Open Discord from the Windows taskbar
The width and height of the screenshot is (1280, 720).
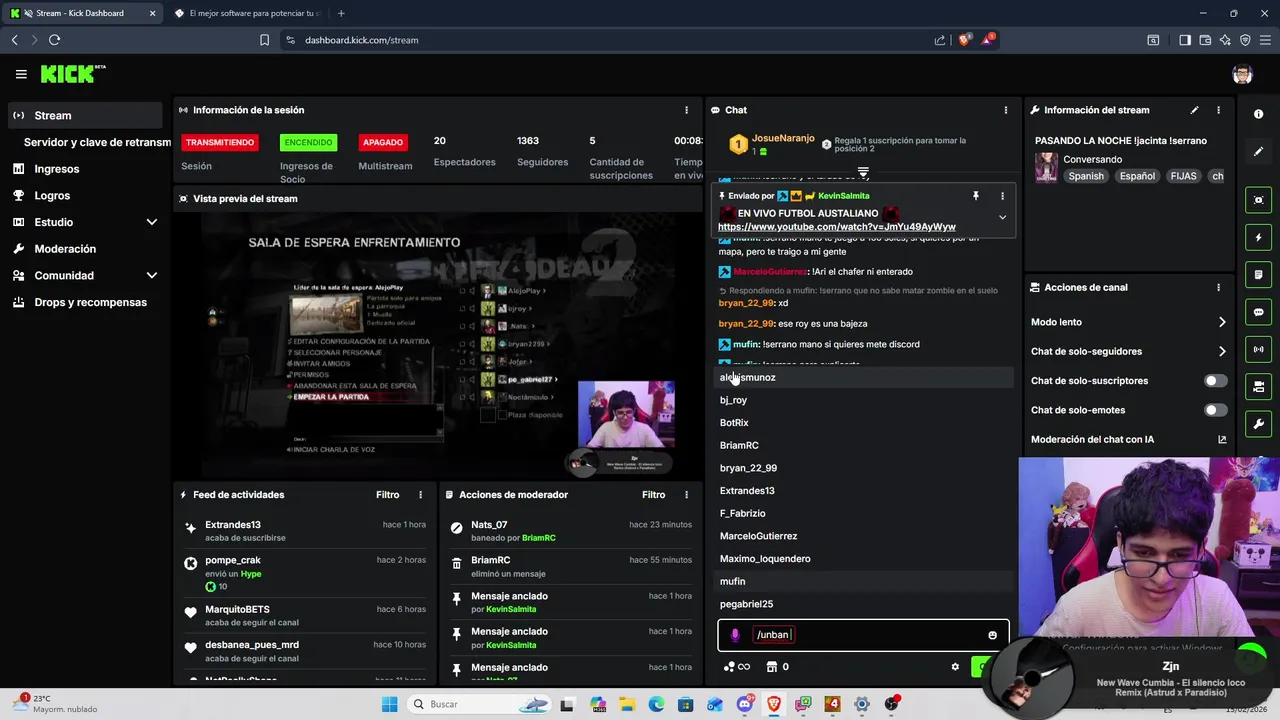744,704
